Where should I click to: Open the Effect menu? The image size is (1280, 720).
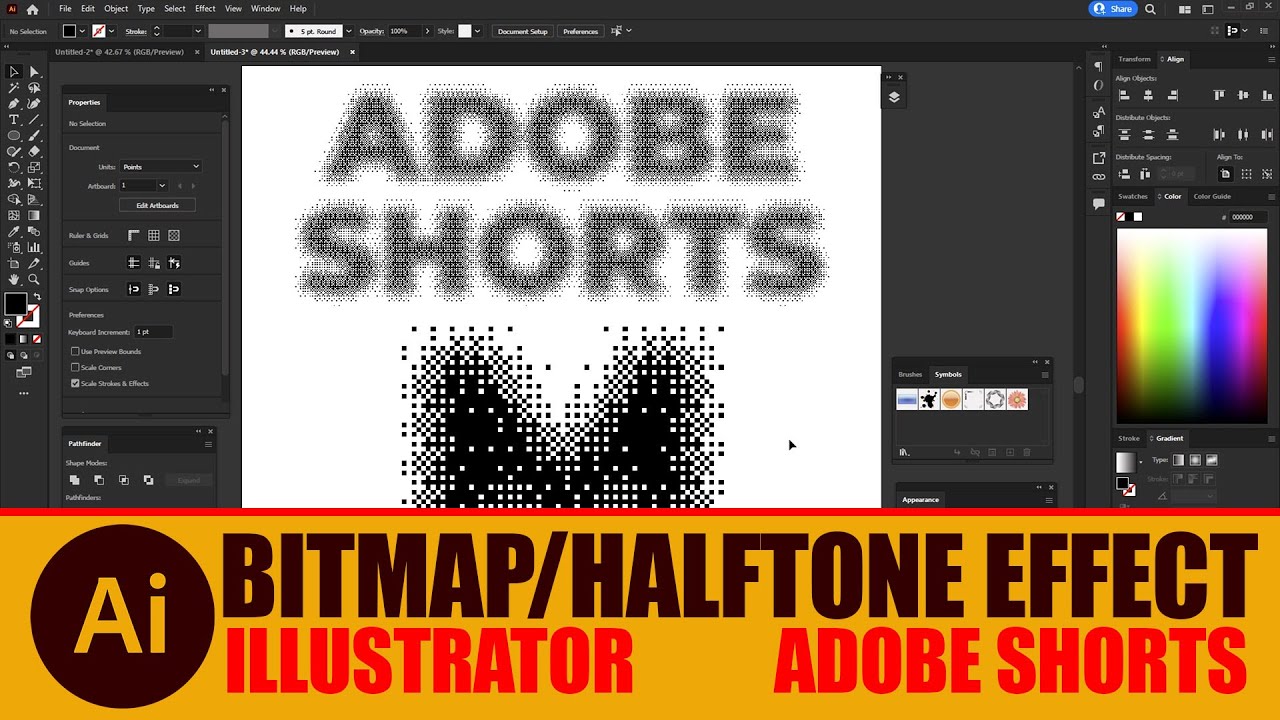205,8
